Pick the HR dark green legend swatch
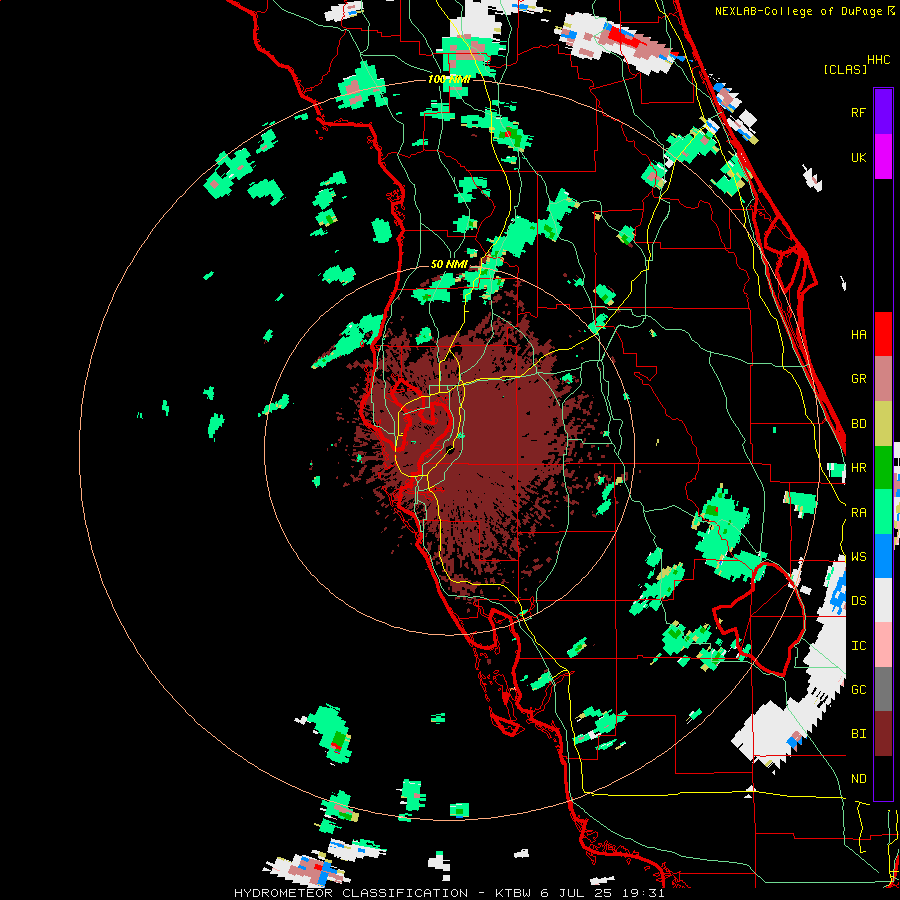Viewport: 900px width, 900px height. pos(883,467)
